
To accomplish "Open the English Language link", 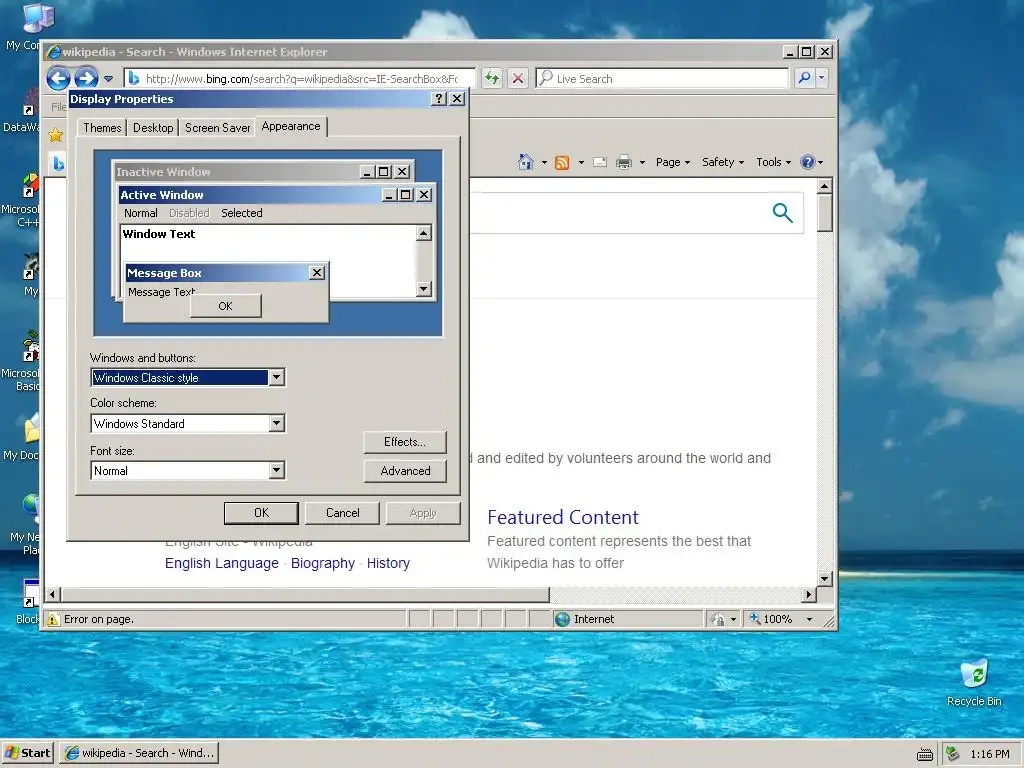I will click(221, 563).
